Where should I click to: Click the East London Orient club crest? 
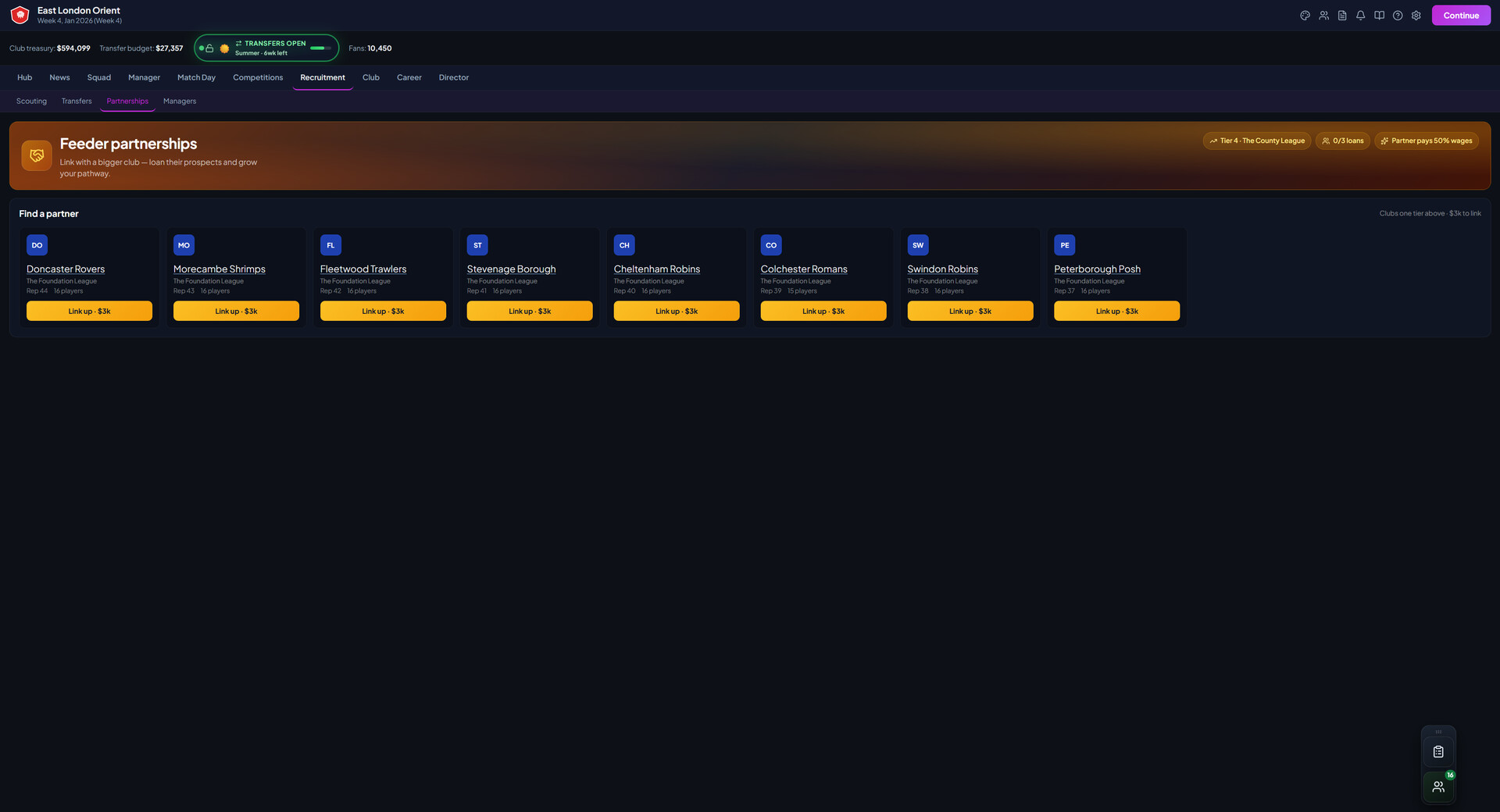(20, 15)
